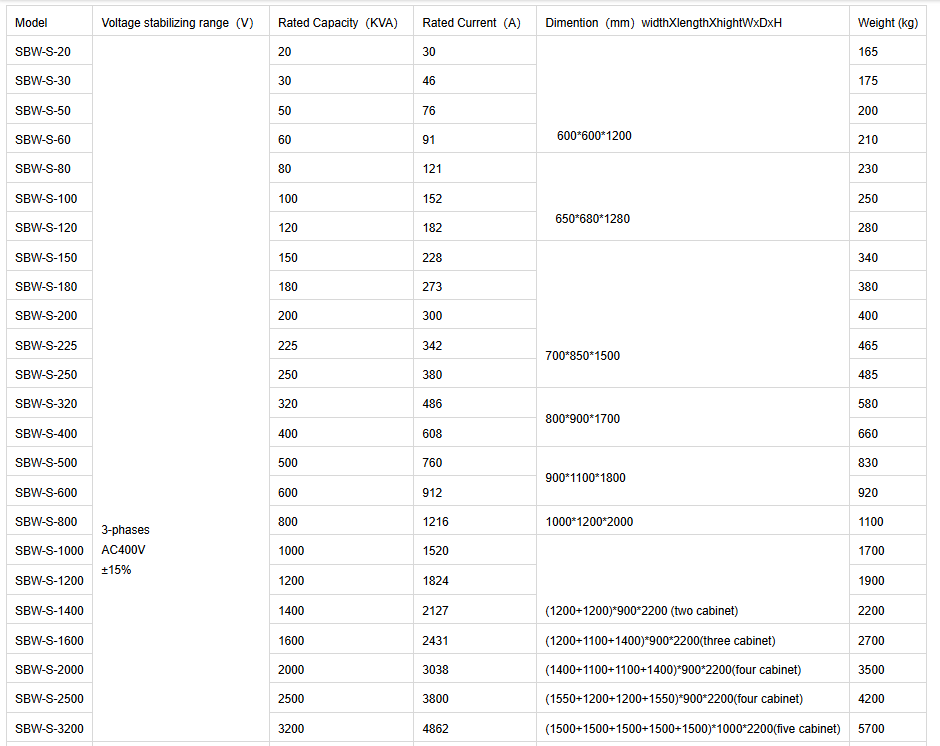Click the 700*850*1500 dimension text
Viewport: 940px width, 746px height.
click(x=583, y=356)
